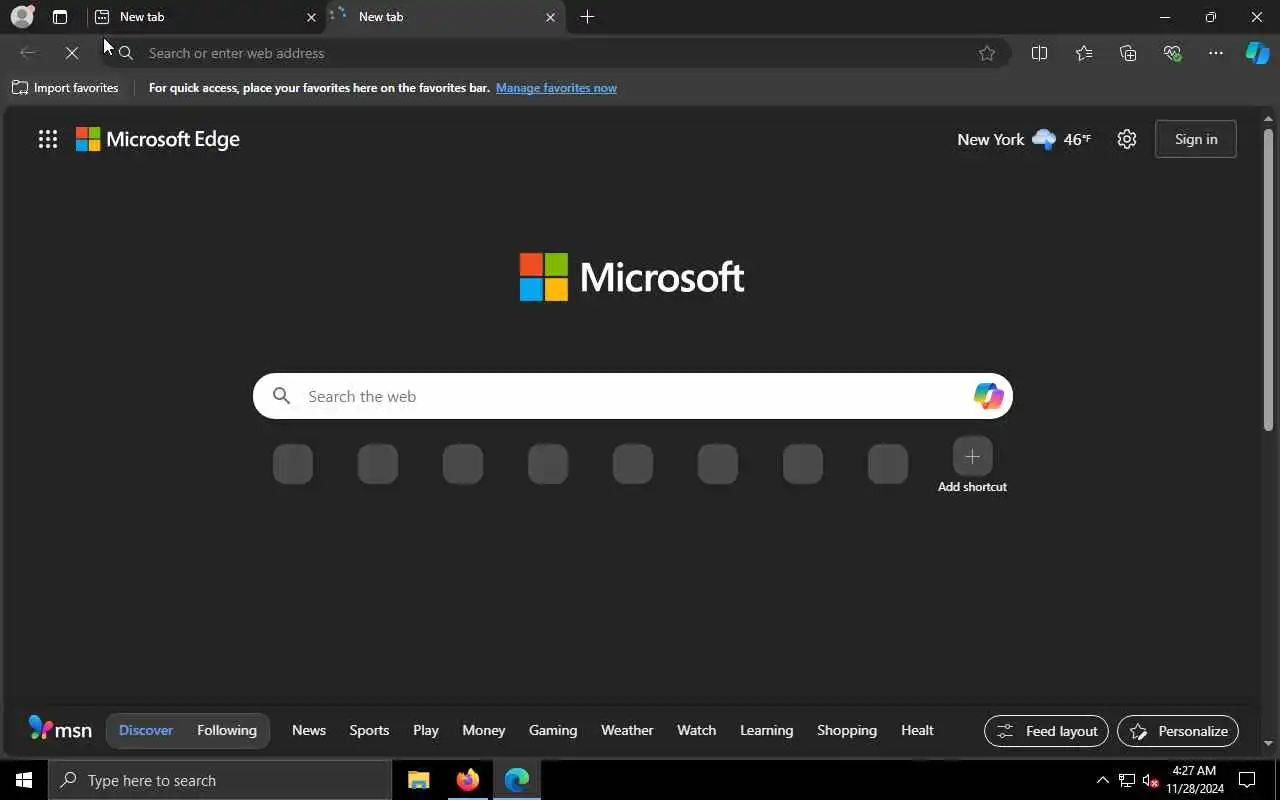The image size is (1280, 800).
Task: Click the Search the web box
Action: tap(633, 396)
